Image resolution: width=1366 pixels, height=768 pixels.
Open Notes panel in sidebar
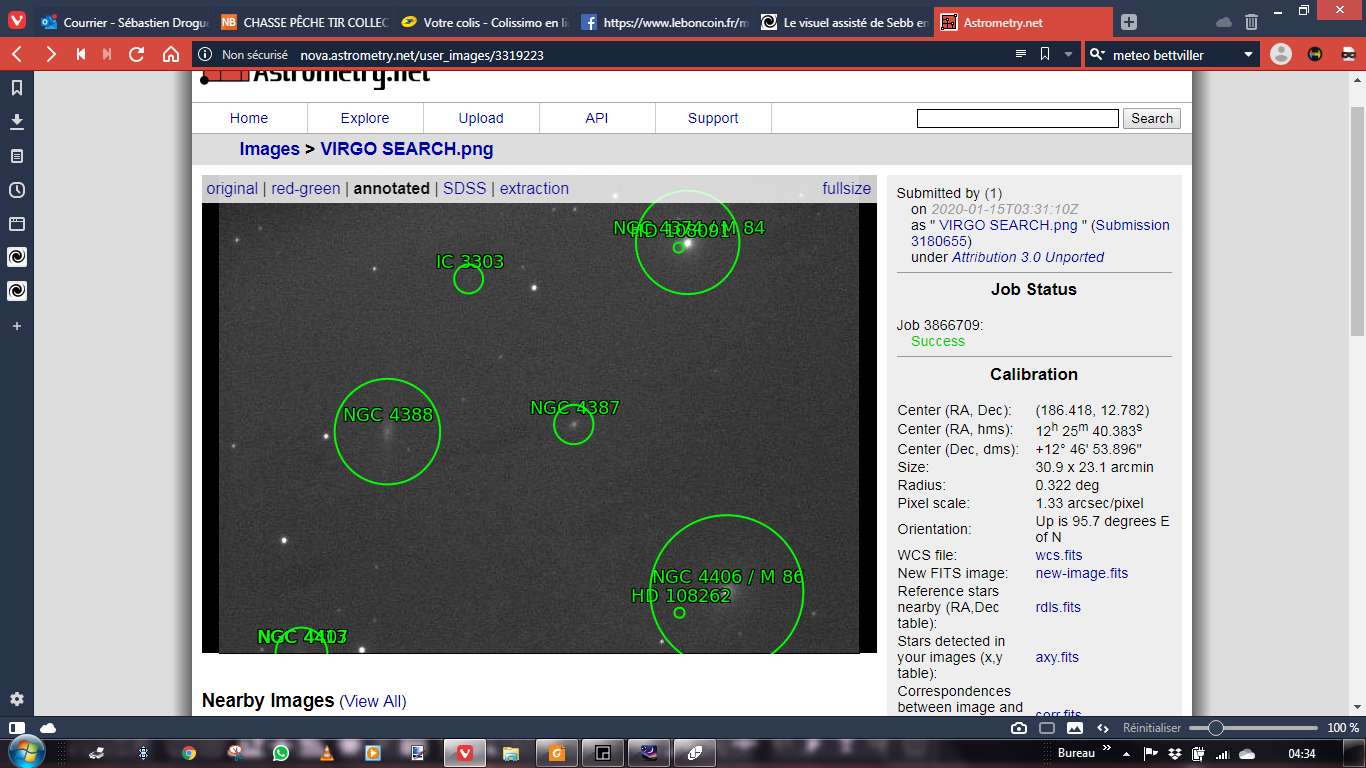coord(17,156)
